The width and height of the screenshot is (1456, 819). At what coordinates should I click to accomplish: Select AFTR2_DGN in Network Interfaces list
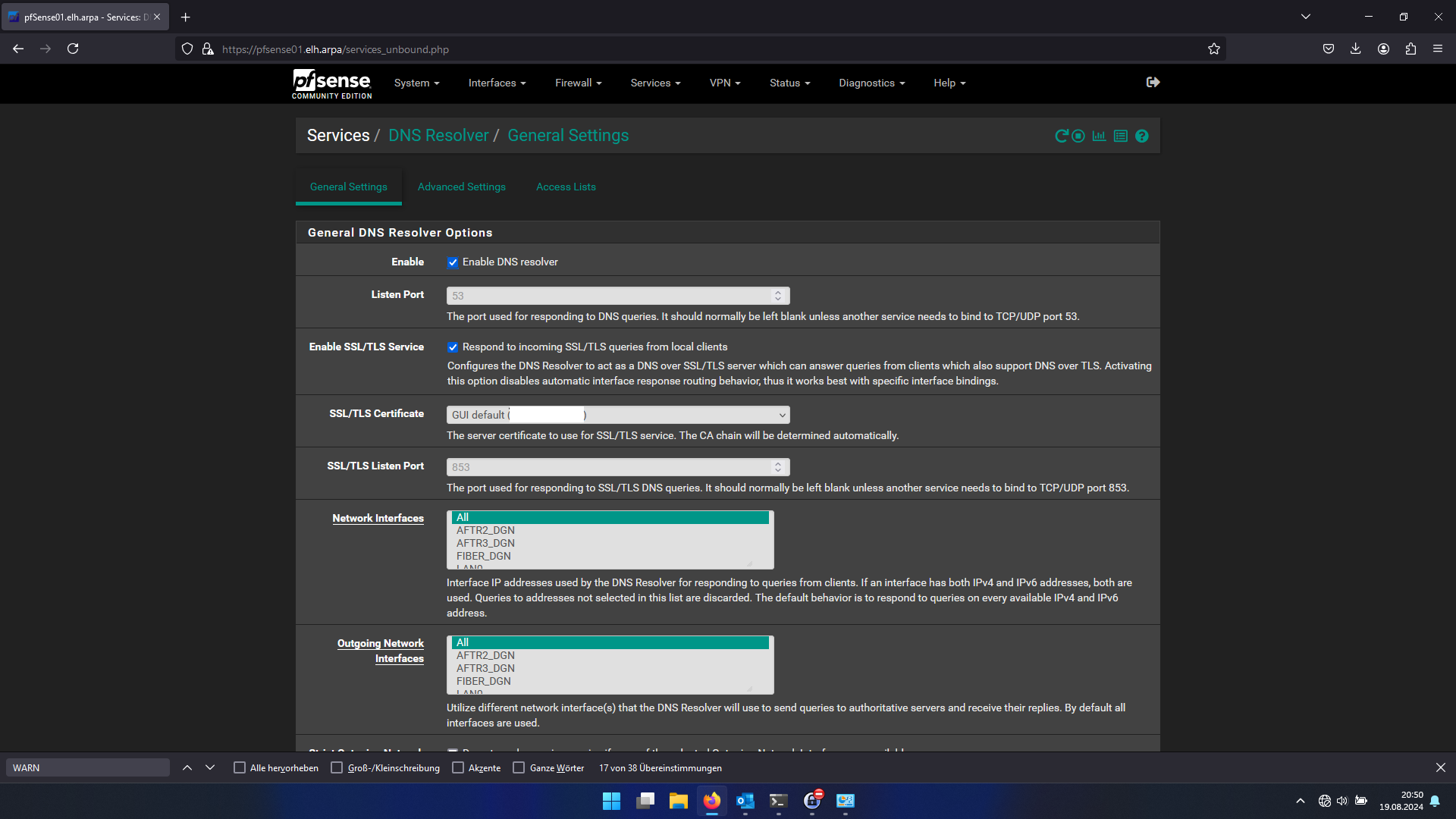(x=610, y=530)
